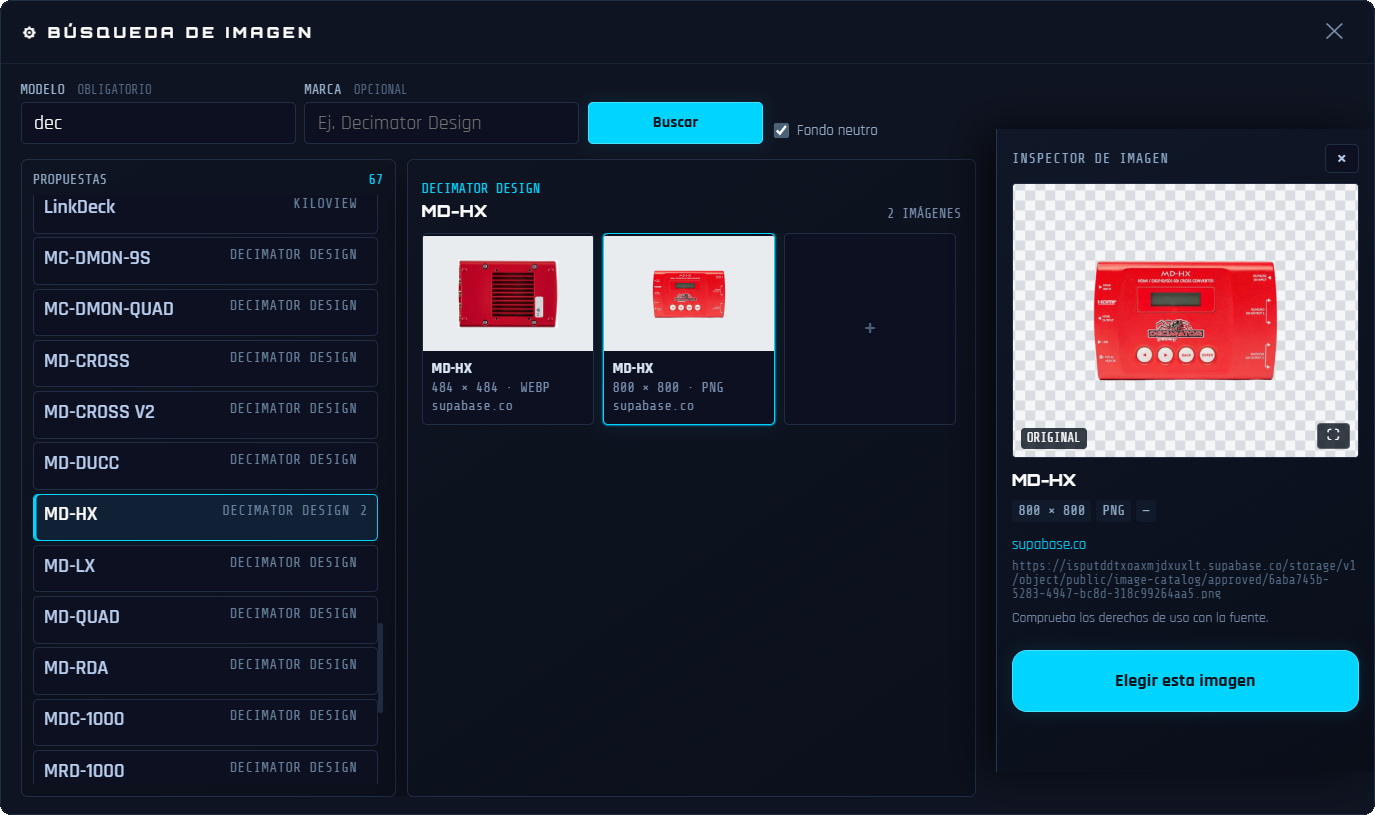Select the MD-HX proposal
Viewport: 1375px width, 815px height.
(x=205, y=517)
